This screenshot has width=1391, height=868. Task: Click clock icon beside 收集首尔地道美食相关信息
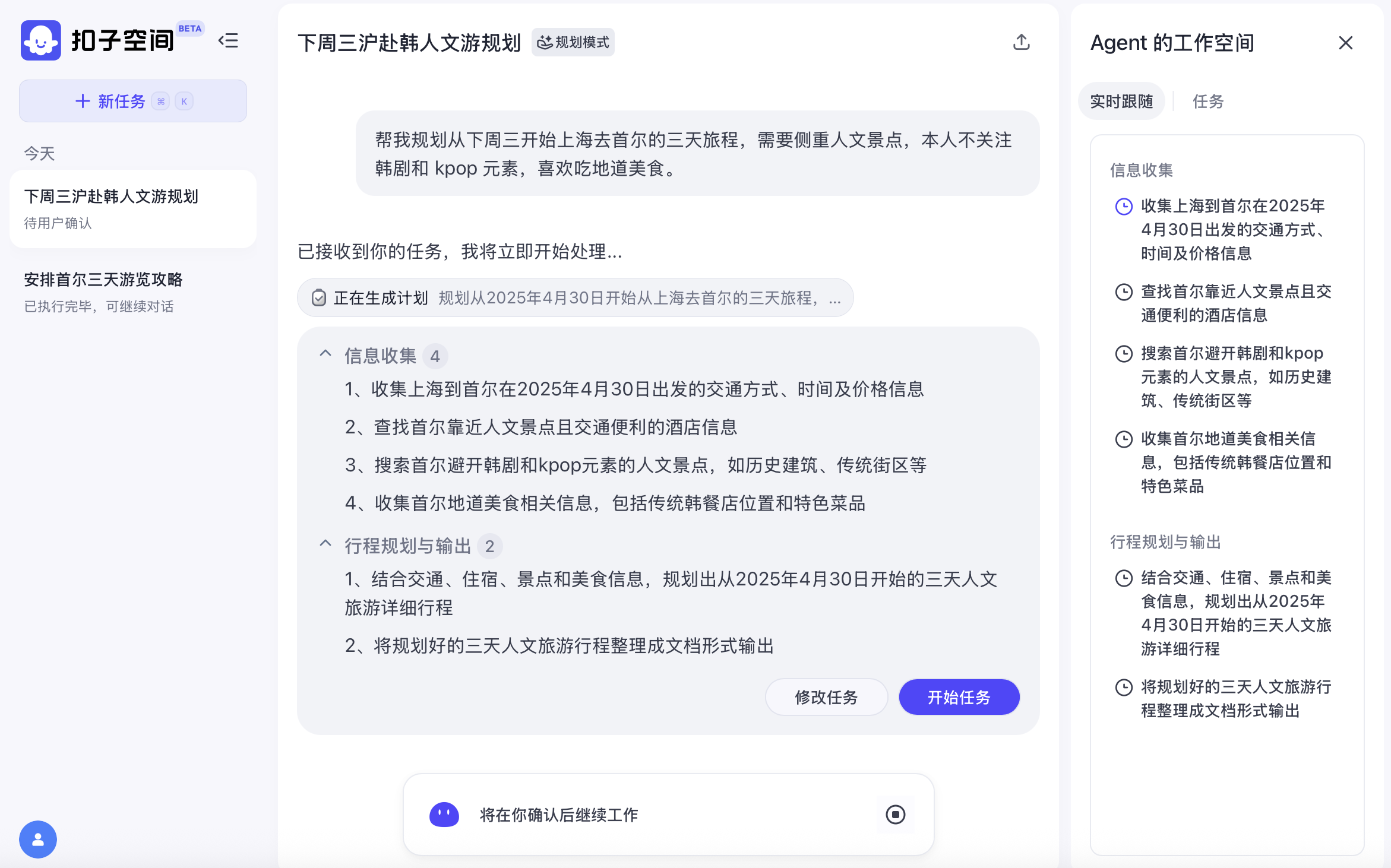coord(1124,439)
